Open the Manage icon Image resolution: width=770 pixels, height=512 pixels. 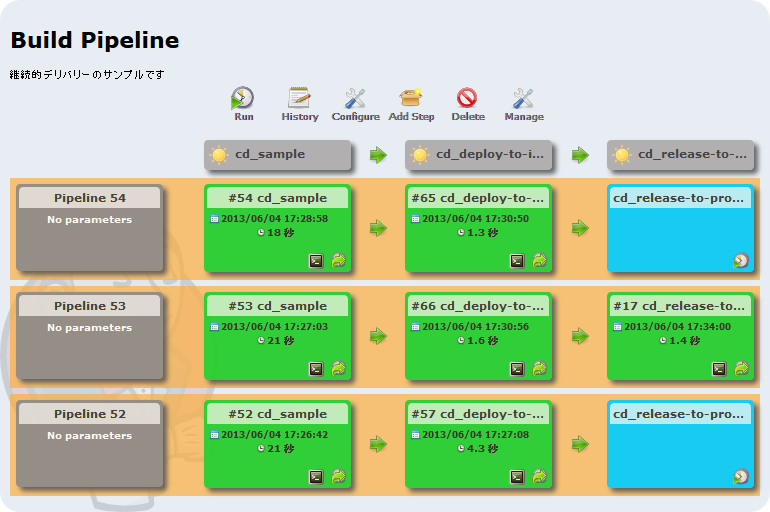pyautogui.click(x=523, y=98)
